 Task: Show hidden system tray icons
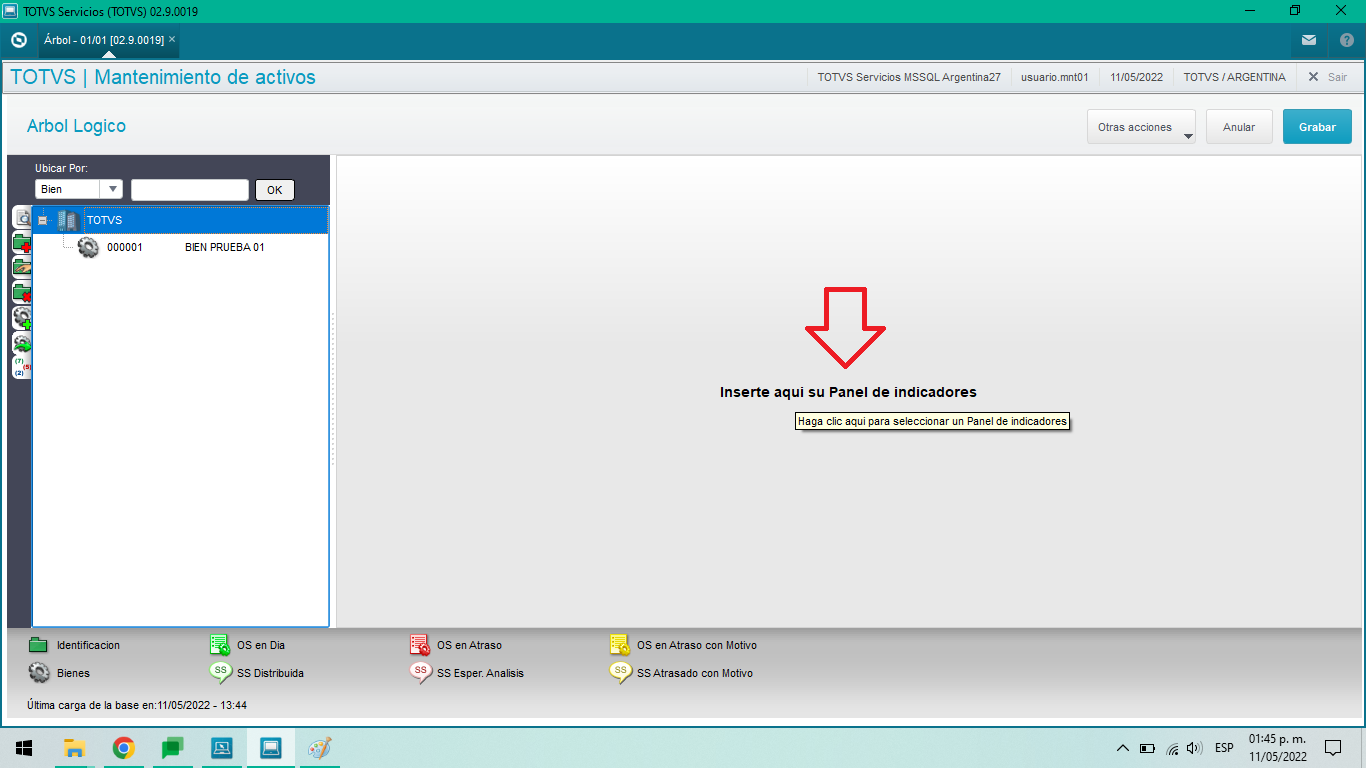[1123, 748]
